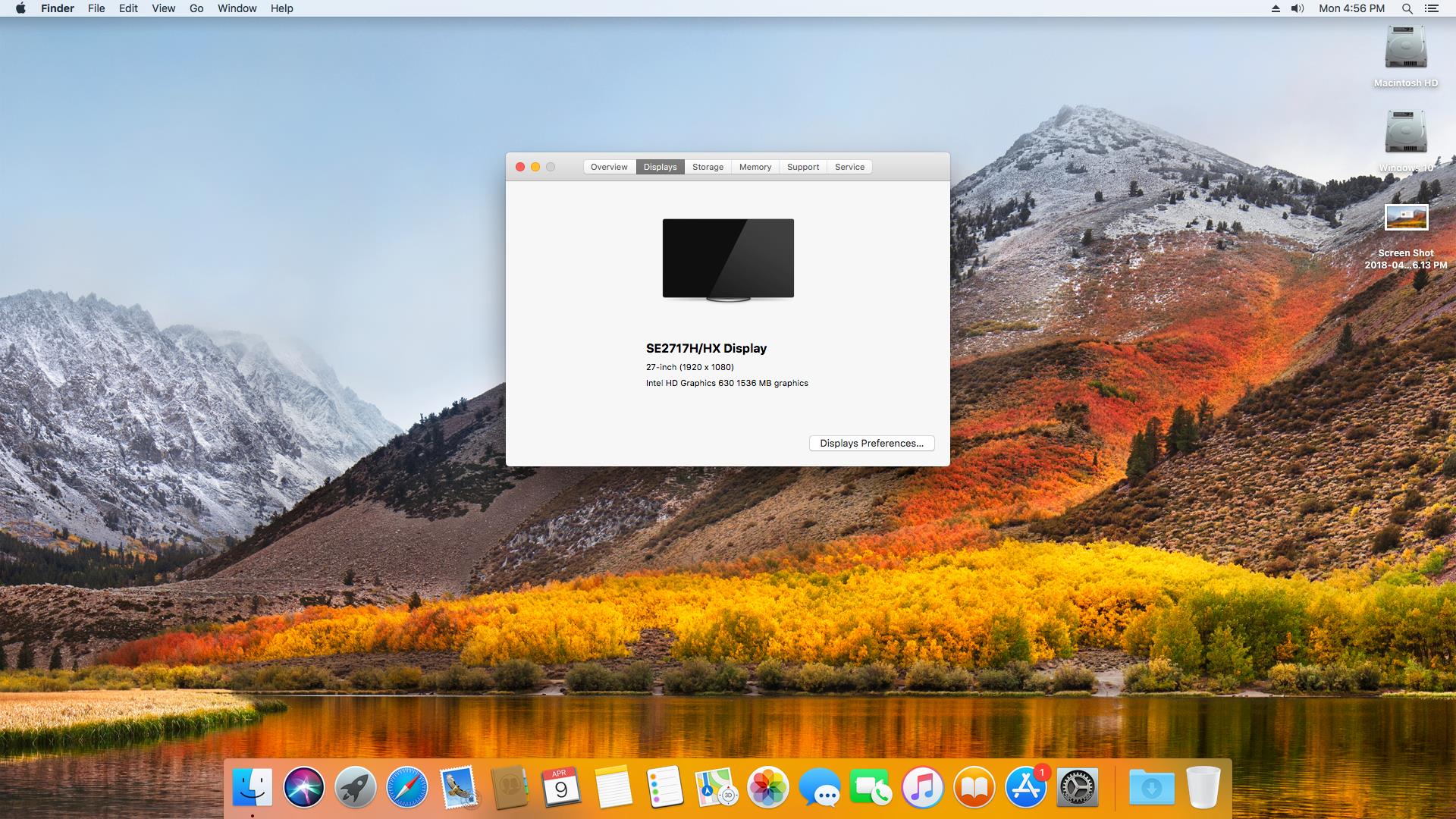Screen dimensions: 1456x819
Task: Select the Memory tab
Action: [755, 167]
